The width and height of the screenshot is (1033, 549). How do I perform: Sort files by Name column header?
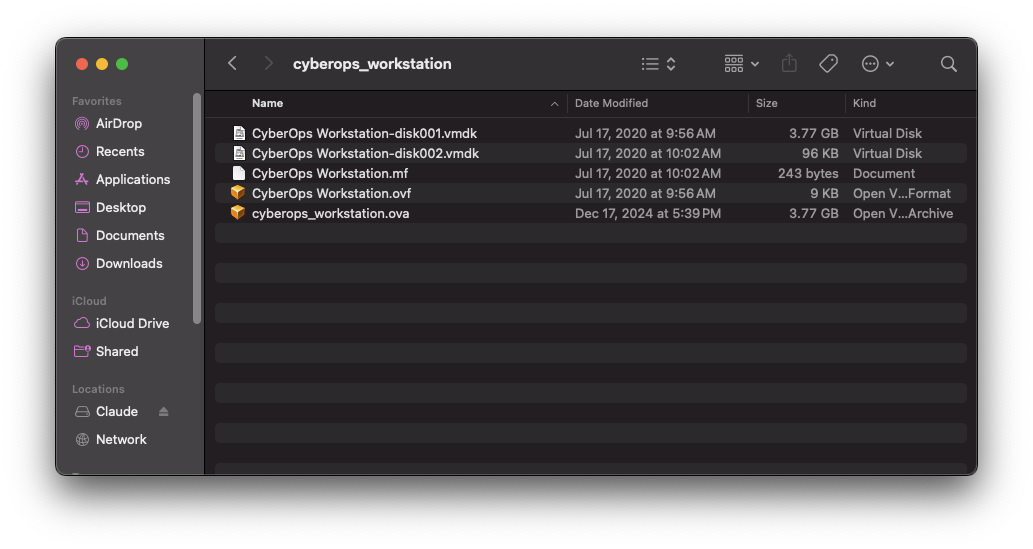click(x=267, y=103)
